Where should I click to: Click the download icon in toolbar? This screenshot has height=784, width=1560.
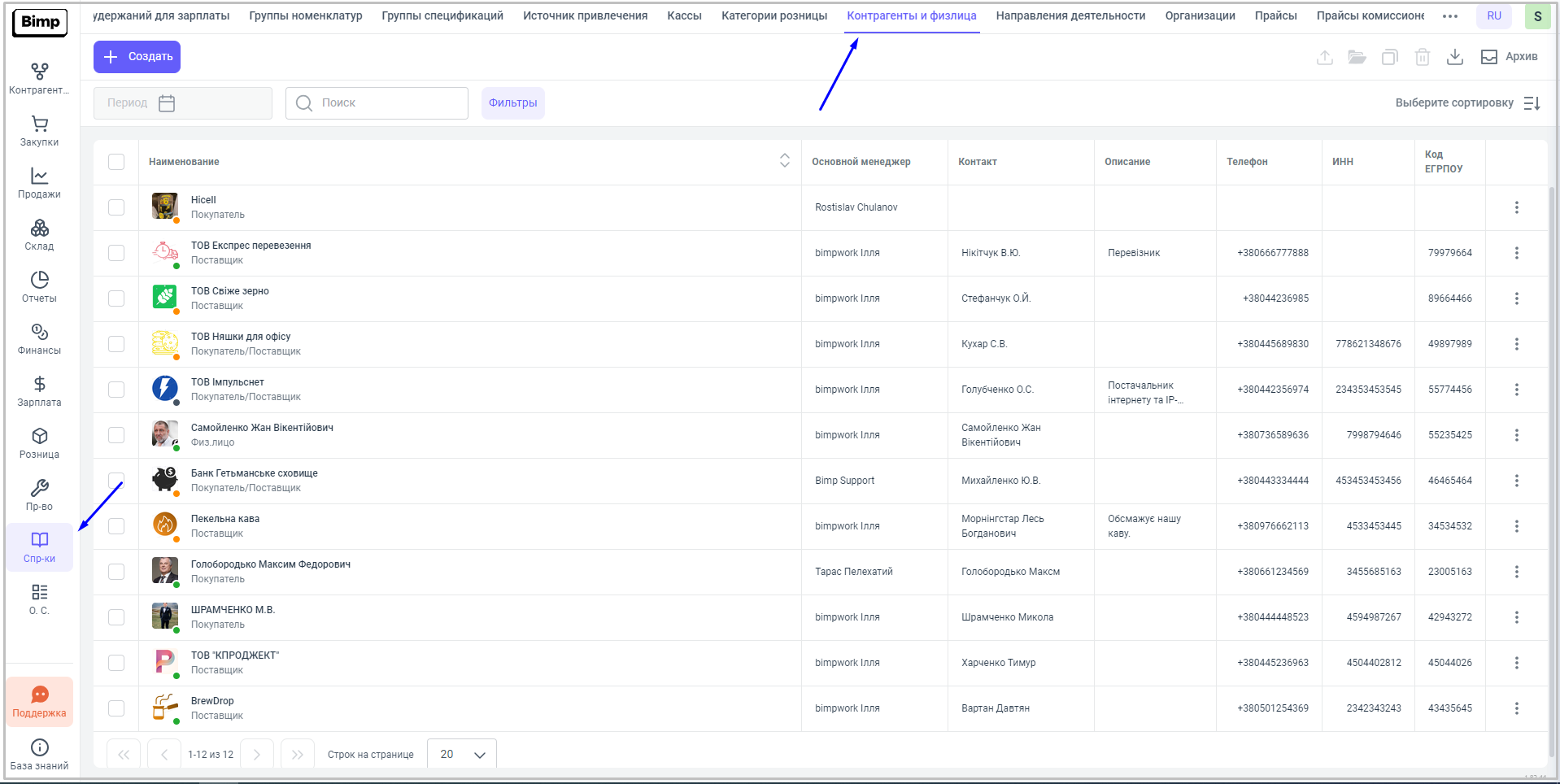[x=1455, y=57]
